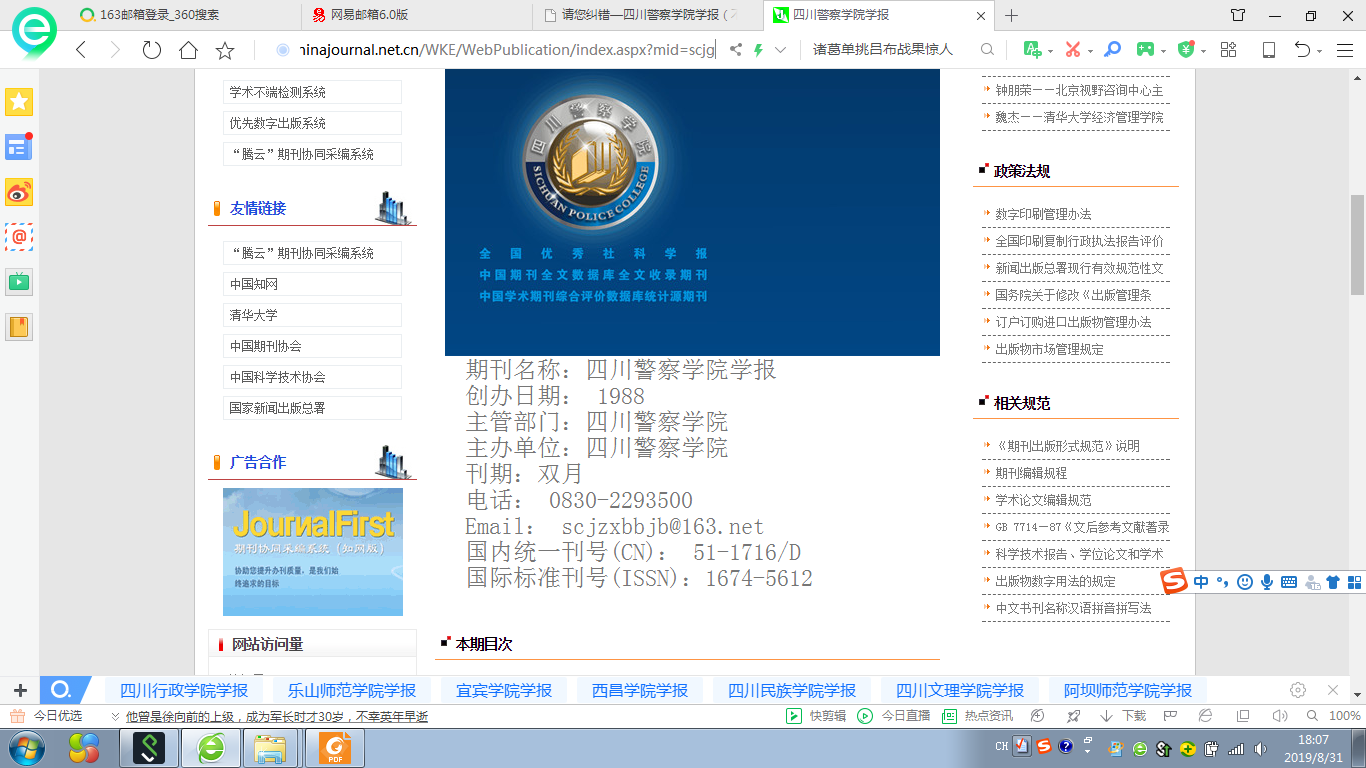Click the mobile phone device icon
Image resolution: width=1366 pixels, height=768 pixels.
click(1269, 49)
